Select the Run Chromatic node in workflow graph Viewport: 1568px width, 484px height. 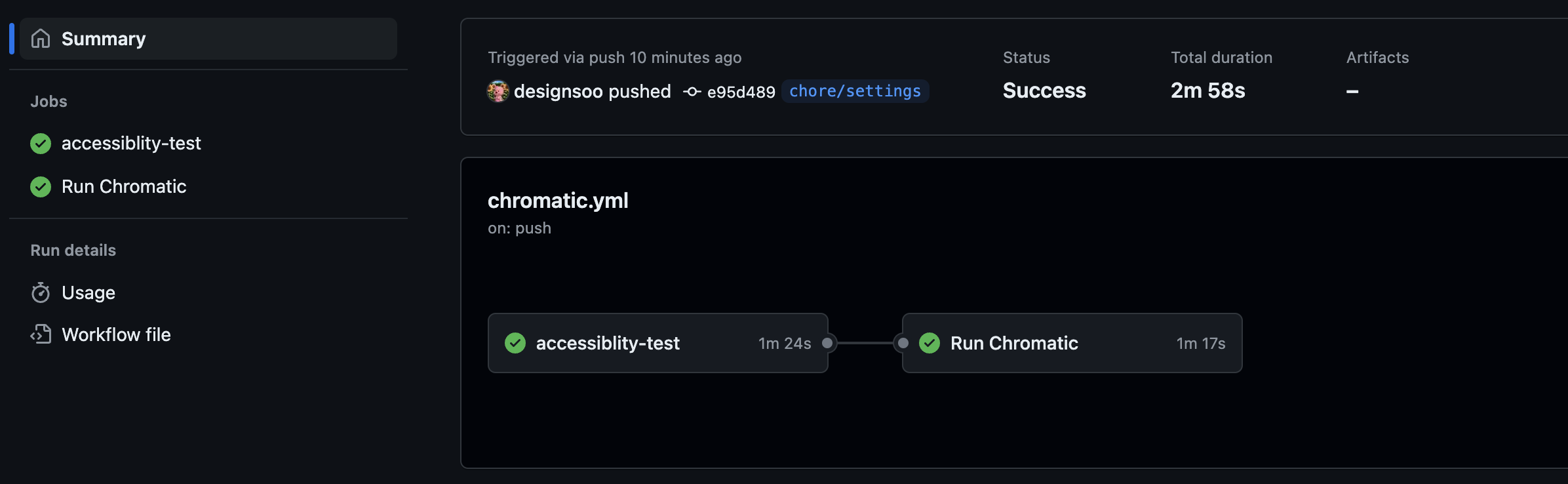(1072, 343)
